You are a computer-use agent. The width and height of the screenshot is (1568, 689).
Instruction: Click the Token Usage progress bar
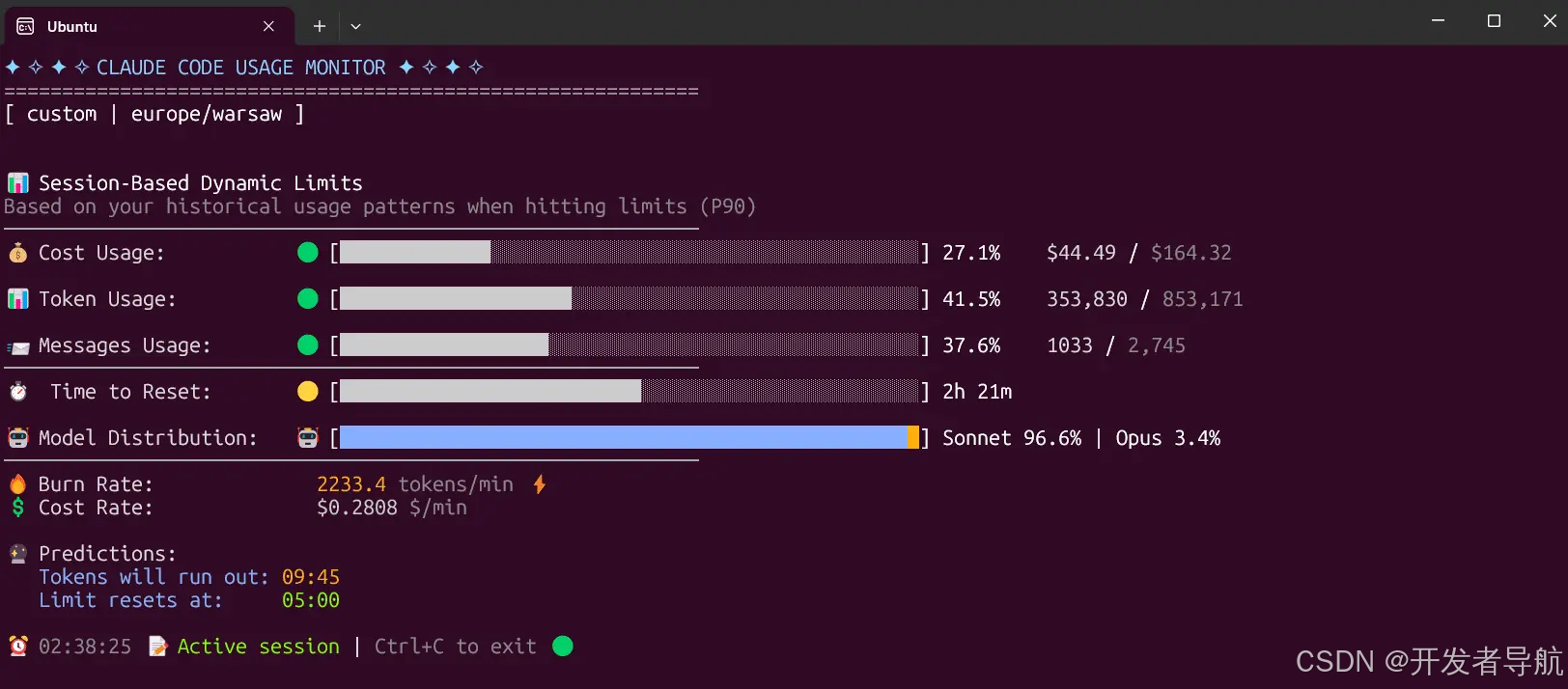point(630,299)
